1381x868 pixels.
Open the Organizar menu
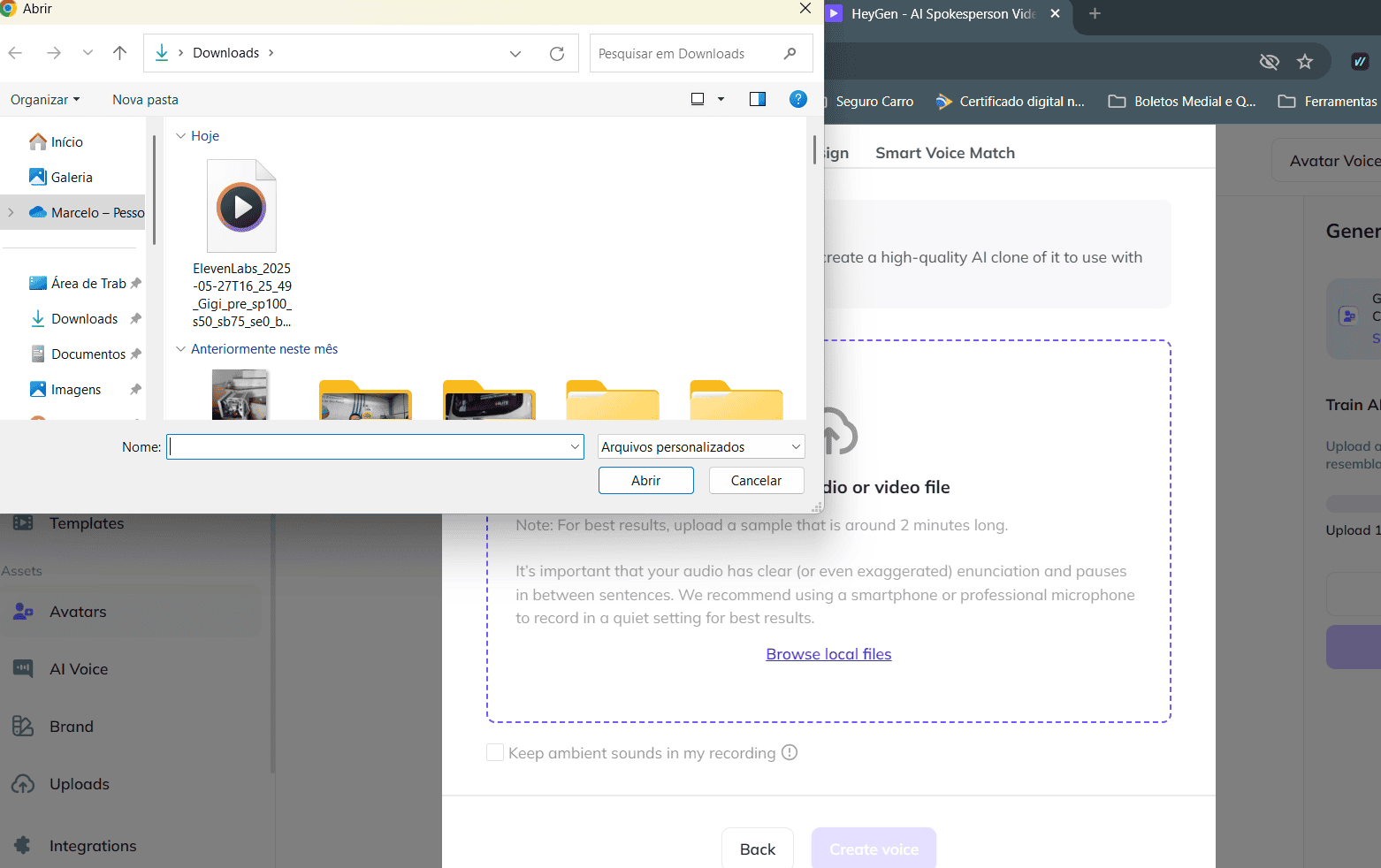tap(45, 100)
